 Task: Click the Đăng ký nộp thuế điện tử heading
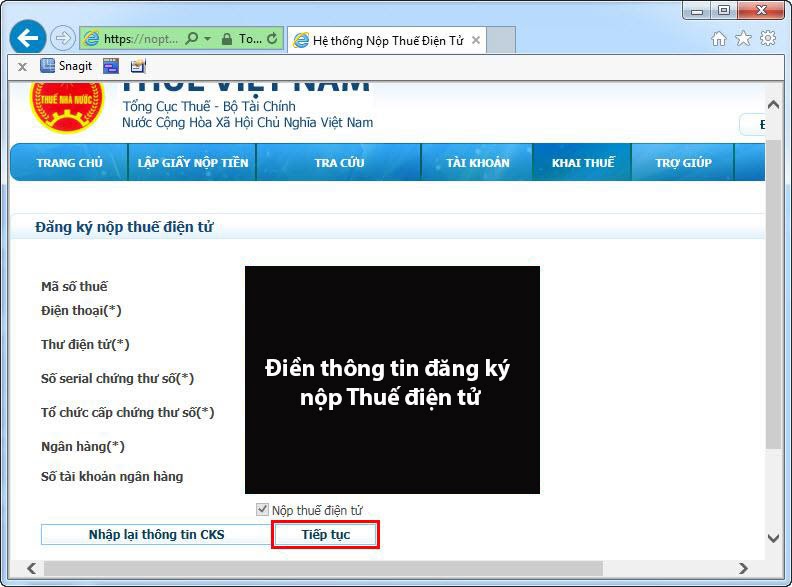point(124,227)
